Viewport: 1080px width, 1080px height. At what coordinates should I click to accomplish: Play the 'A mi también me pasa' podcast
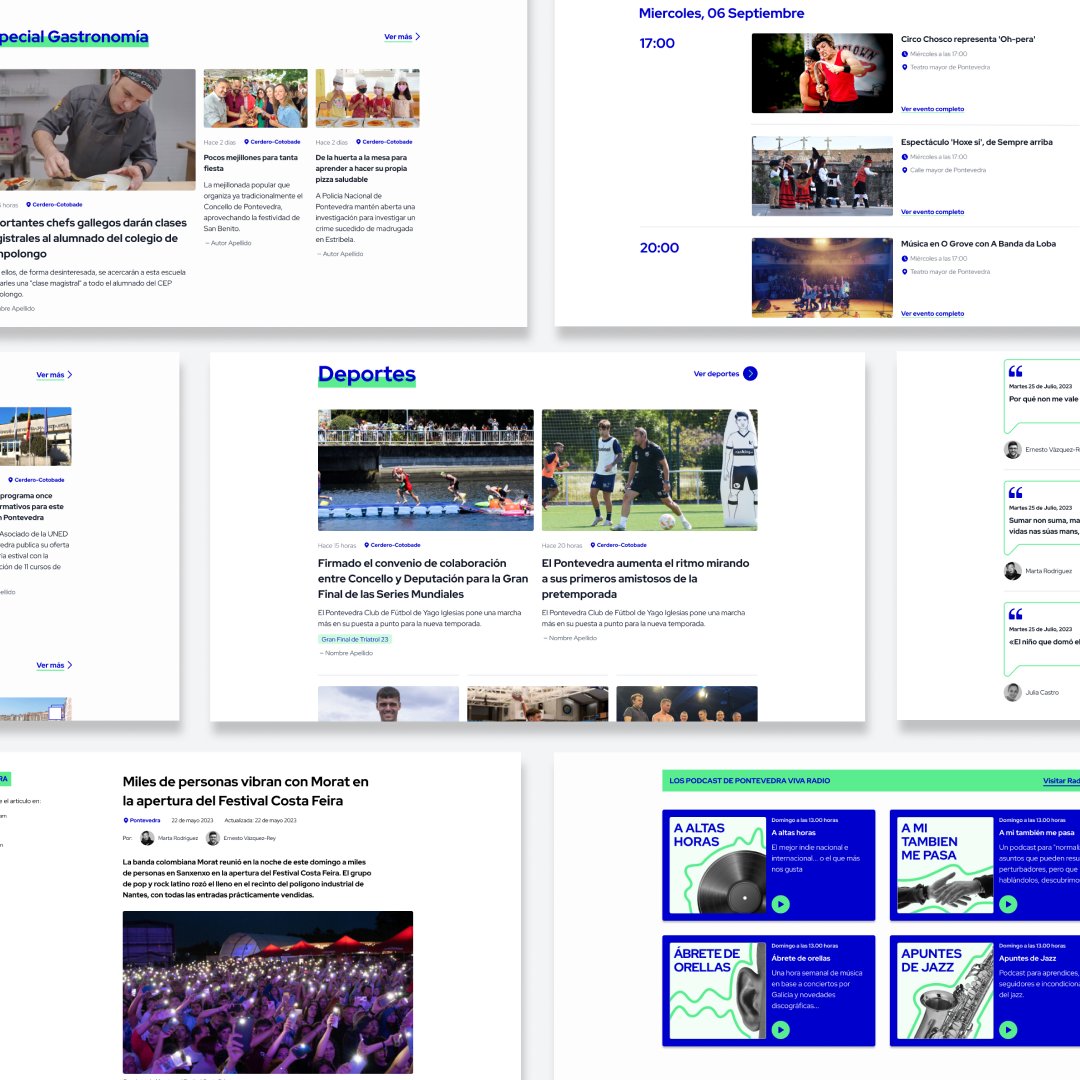(1009, 903)
